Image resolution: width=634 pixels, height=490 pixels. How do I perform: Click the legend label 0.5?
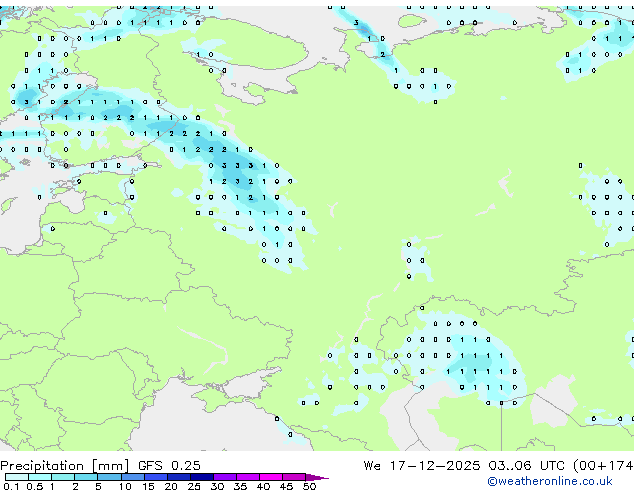(35, 486)
